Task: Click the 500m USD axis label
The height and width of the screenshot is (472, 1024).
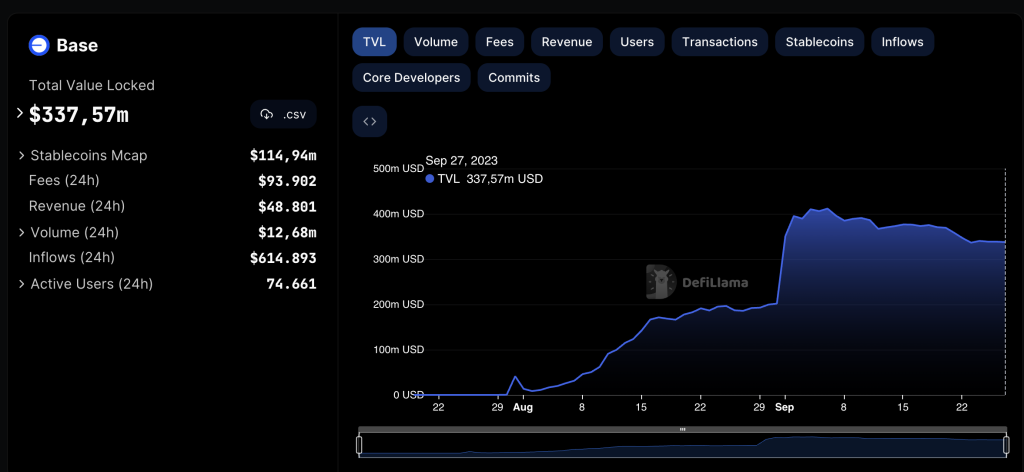Action: (398, 168)
